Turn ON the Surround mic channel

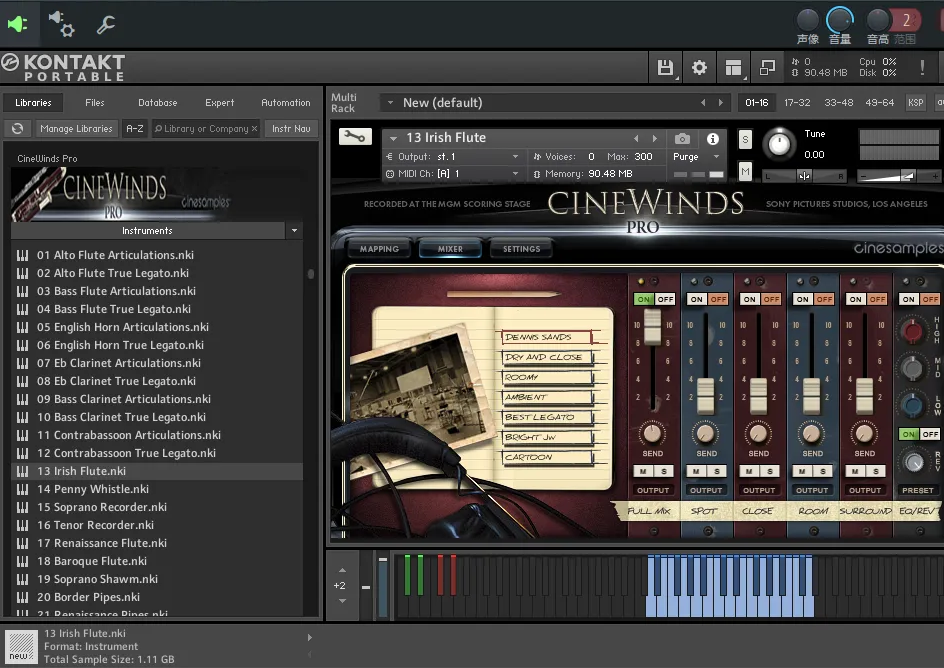tap(856, 299)
